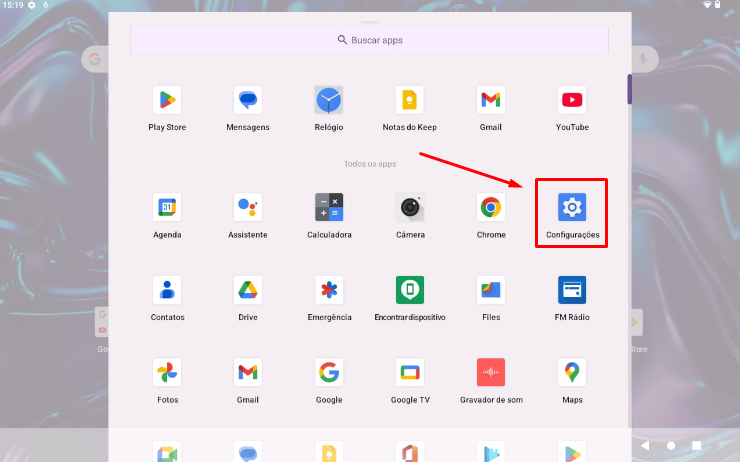Tap the Wi-Fi indicator in the status bar
Screen dimensions: 740x462
click(x=707, y=5)
